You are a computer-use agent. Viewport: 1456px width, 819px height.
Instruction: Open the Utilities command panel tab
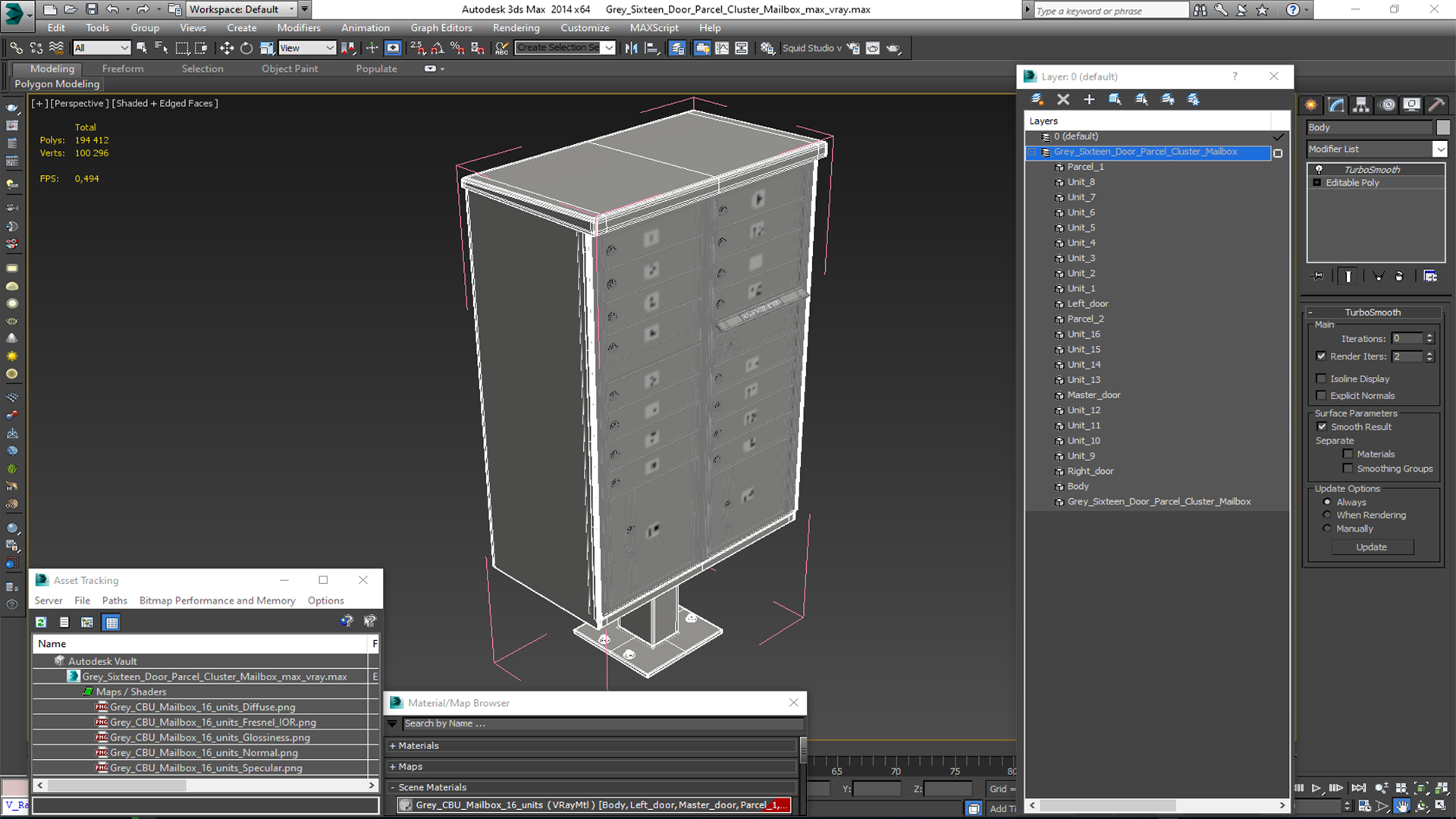pos(1436,105)
